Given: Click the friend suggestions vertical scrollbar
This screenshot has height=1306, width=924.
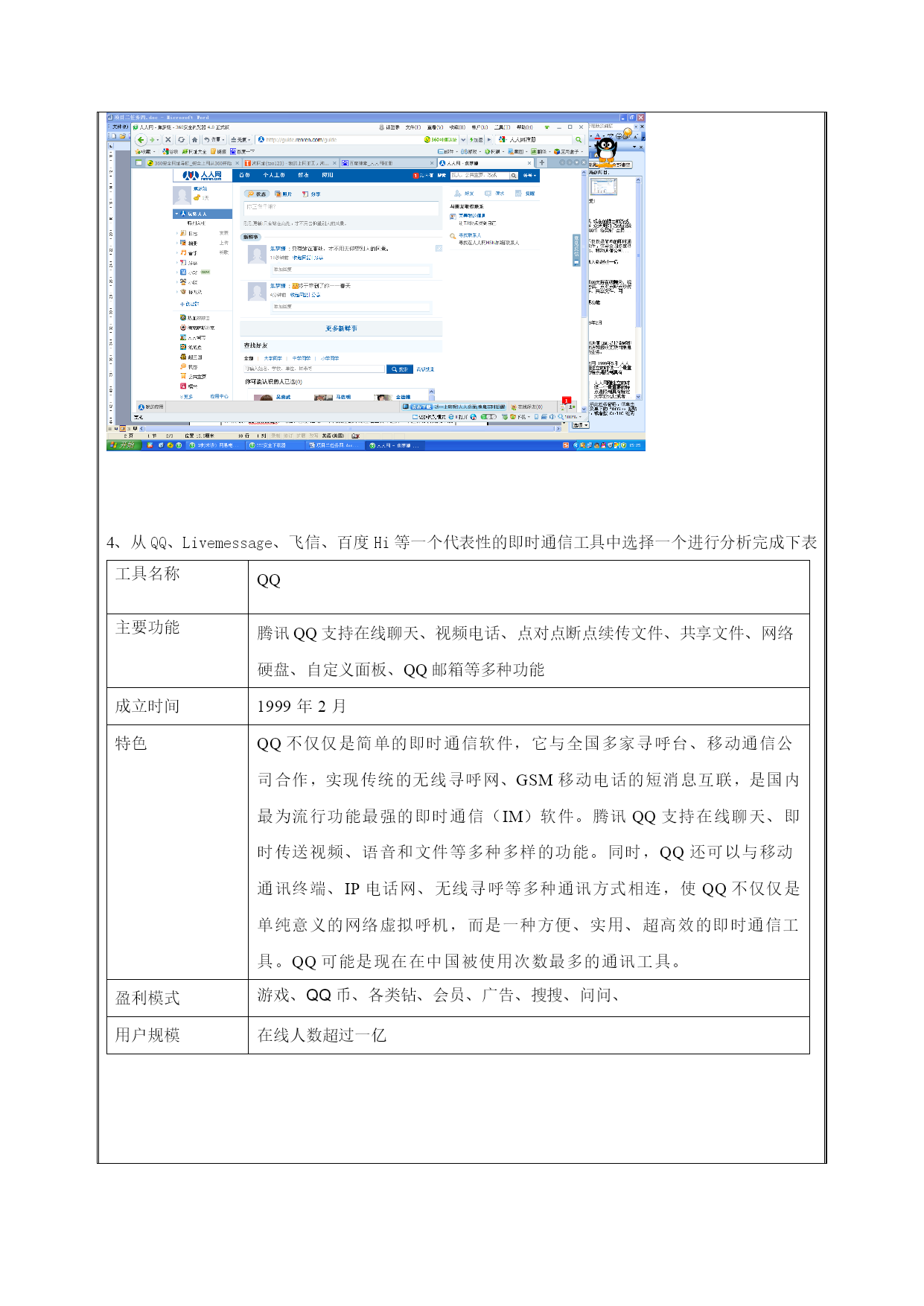Looking at the screenshot, I should 431,395.
